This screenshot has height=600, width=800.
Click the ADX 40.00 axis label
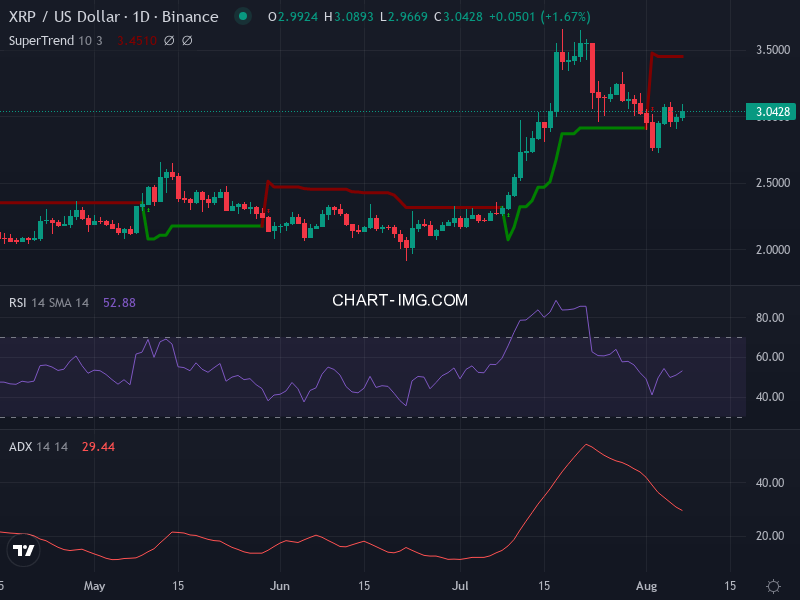pos(769,483)
